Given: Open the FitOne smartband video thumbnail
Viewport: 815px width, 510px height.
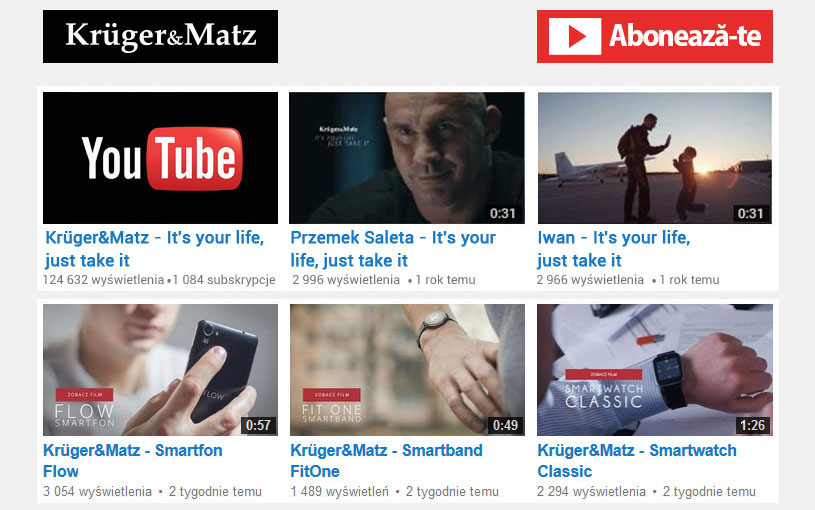Looking at the screenshot, I should pyautogui.click(x=407, y=370).
